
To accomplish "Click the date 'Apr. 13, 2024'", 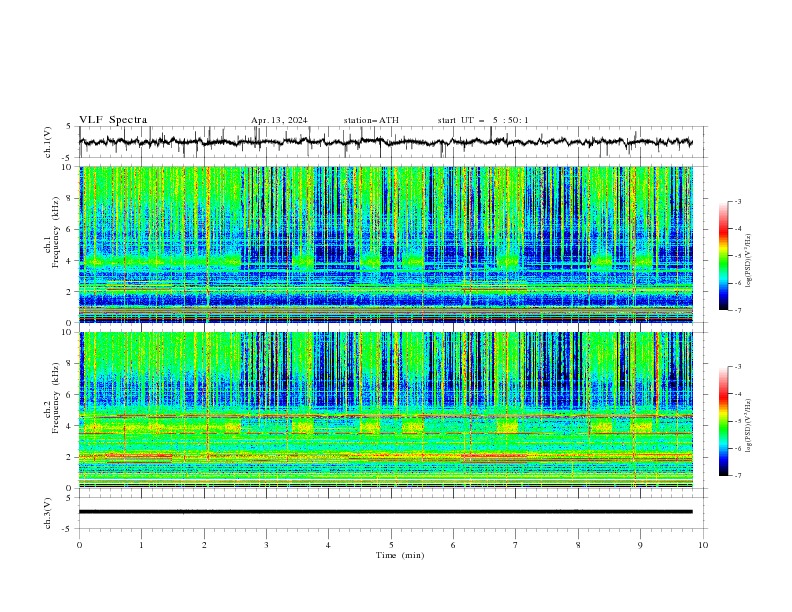I will click(279, 120).
